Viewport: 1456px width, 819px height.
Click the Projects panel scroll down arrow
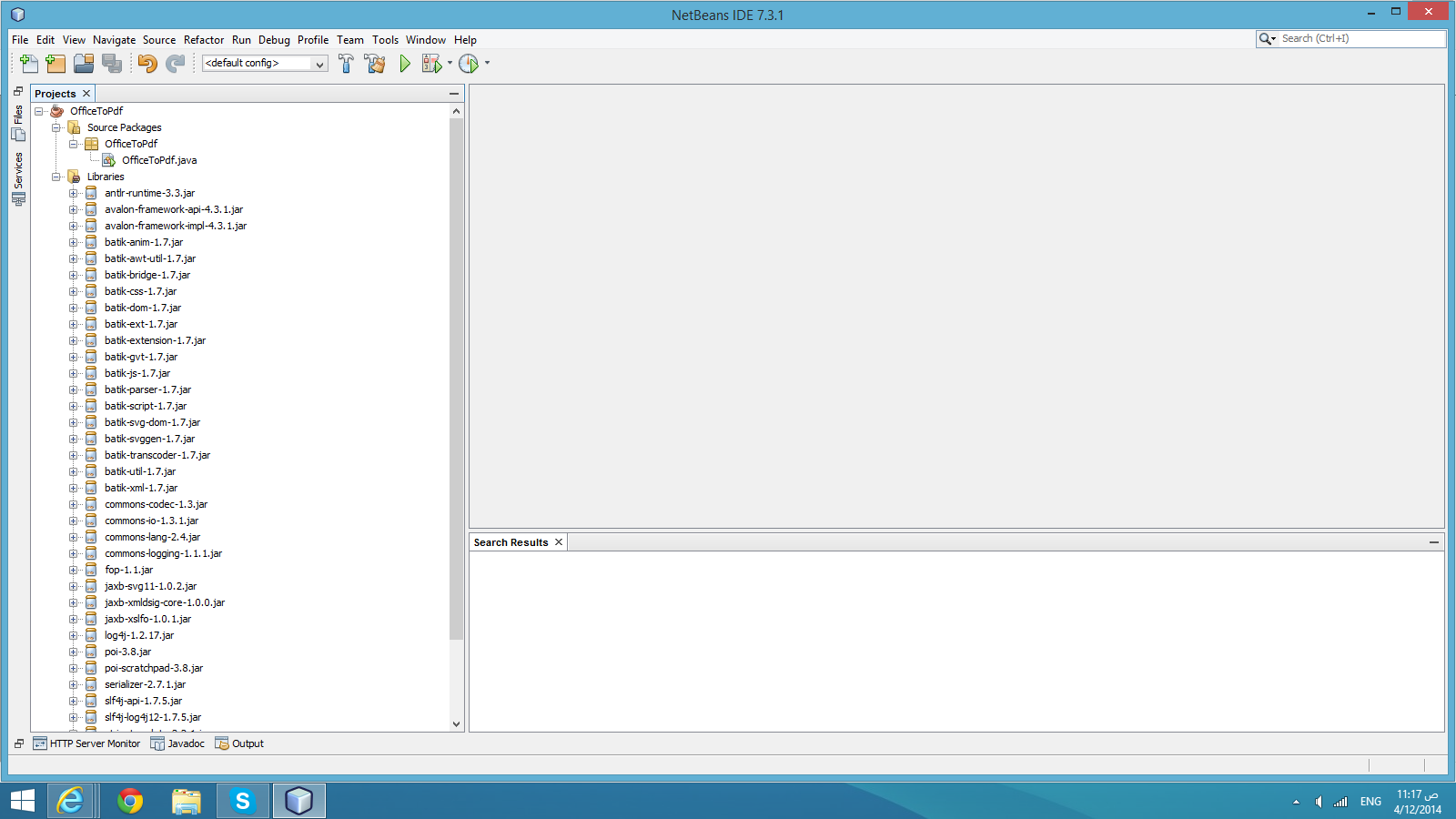point(457,724)
